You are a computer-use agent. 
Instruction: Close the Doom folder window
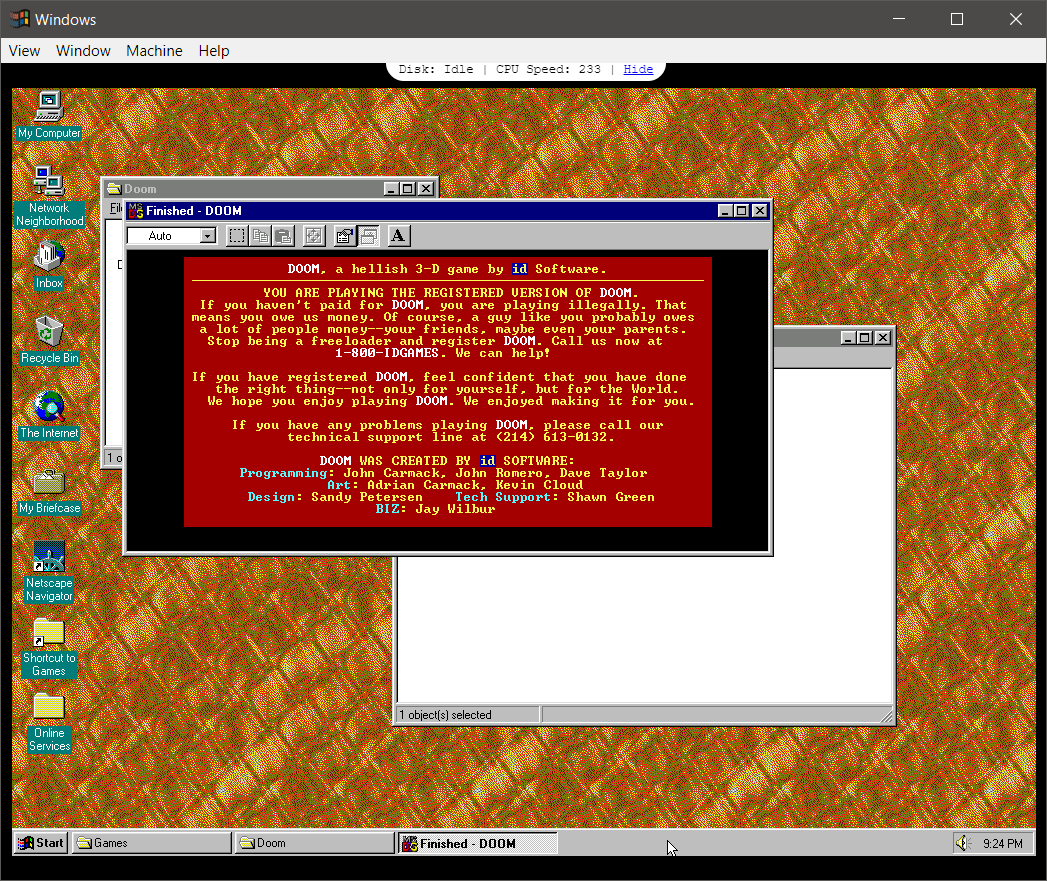(425, 189)
